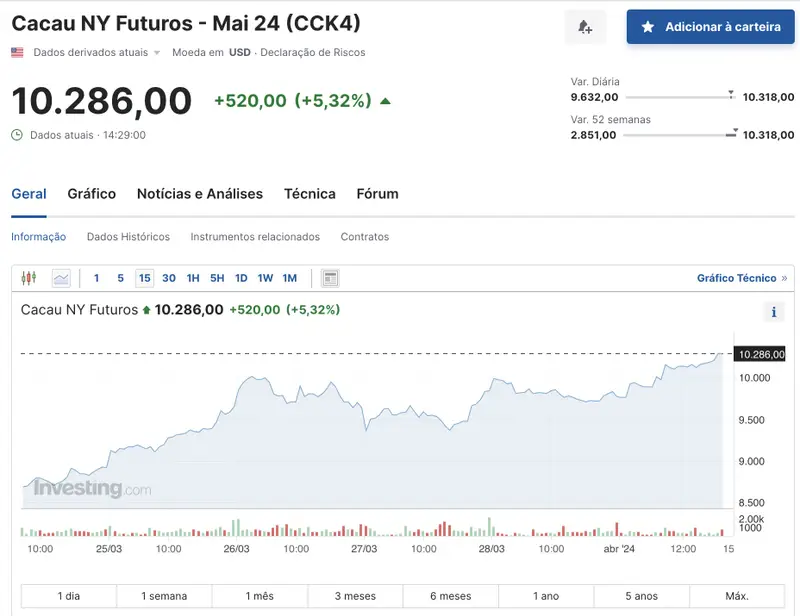Click the green up arrow by price change
The height and width of the screenshot is (616, 800).
386,101
